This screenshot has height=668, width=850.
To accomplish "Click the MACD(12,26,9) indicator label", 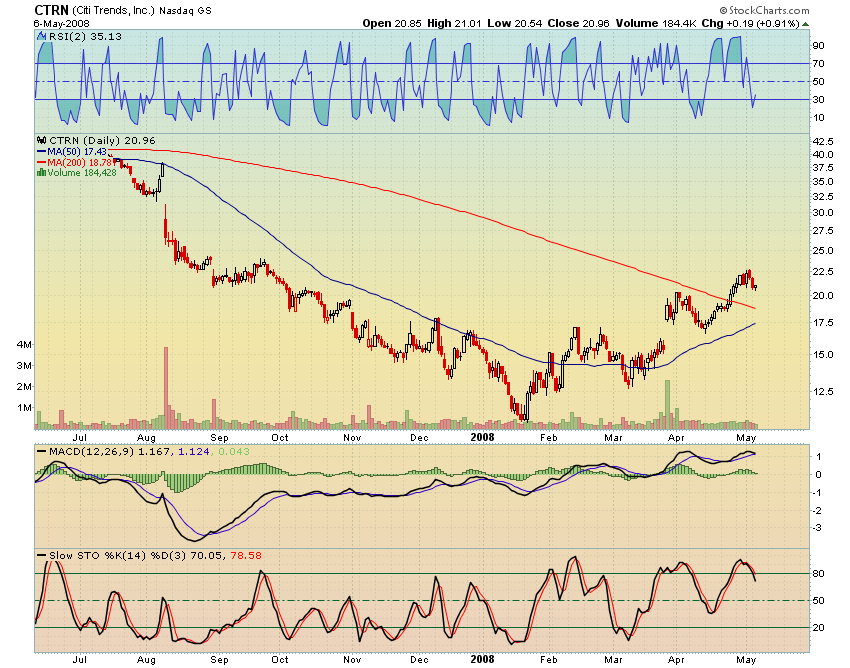I will point(92,451).
